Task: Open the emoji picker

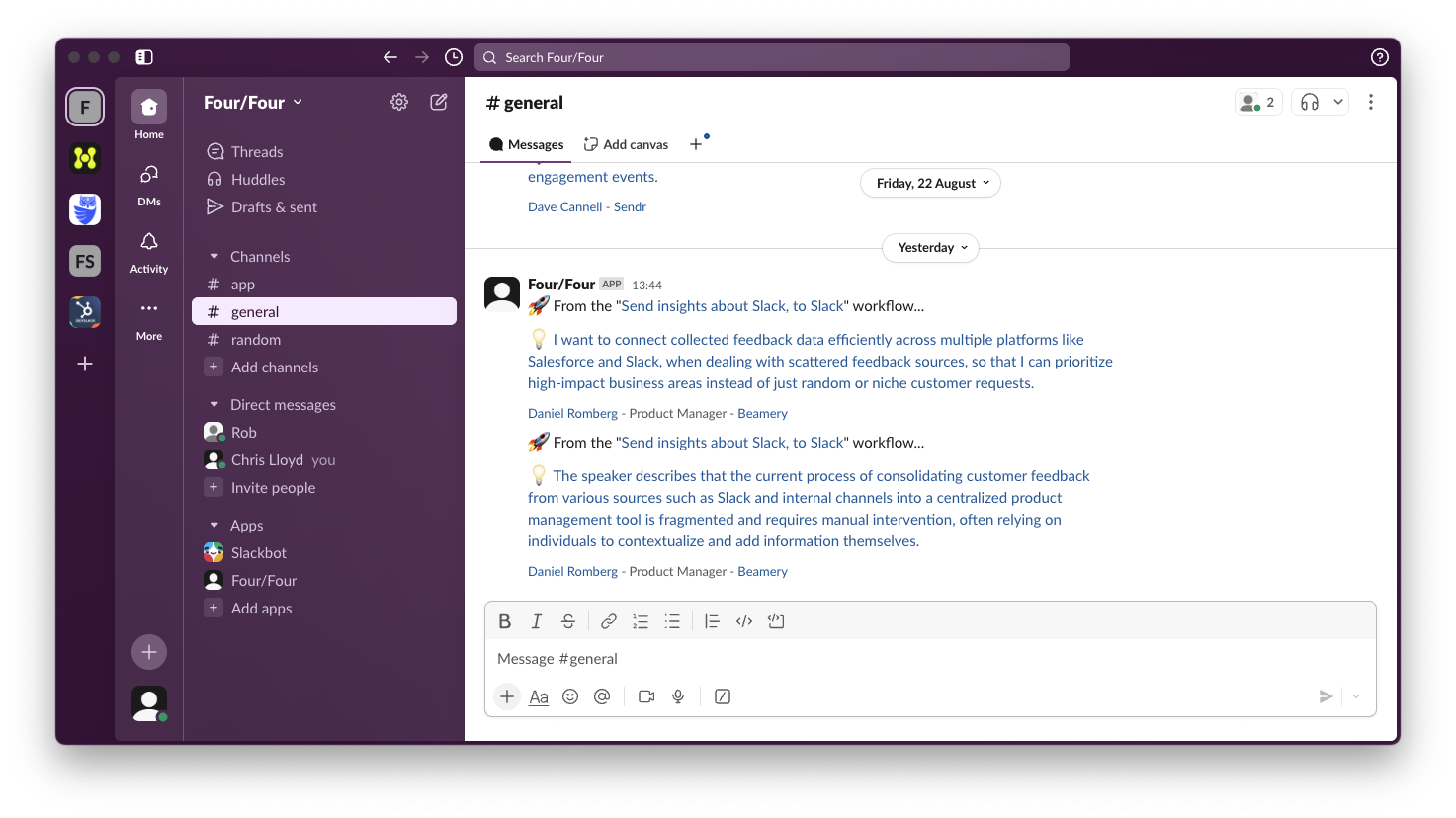Action: 570,696
